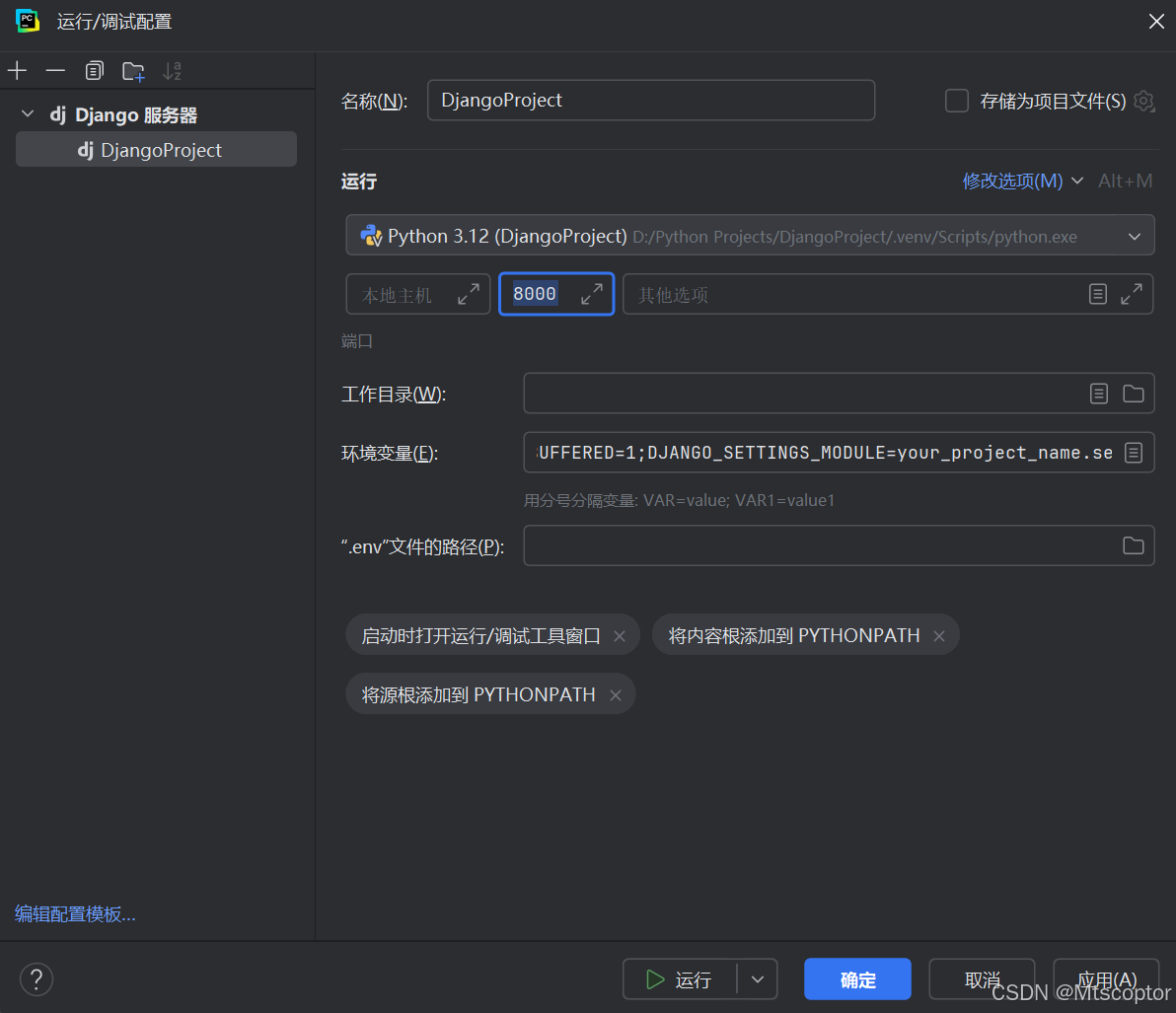Open 修改选项 options menu
Viewport: 1176px width, 1013px height.
(x=1023, y=181)
